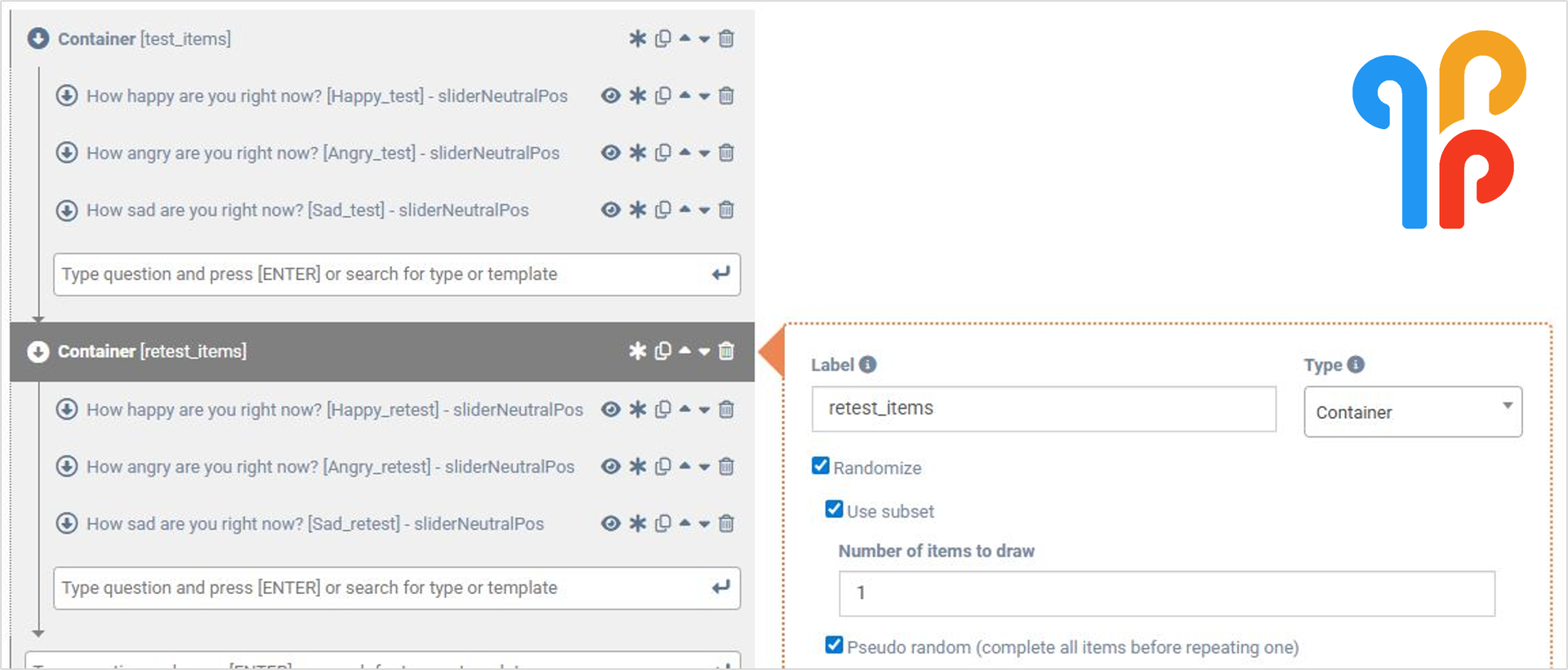
Task: Preview the Angry_retest question with the eye icon
Action: [x=611, y=466]
